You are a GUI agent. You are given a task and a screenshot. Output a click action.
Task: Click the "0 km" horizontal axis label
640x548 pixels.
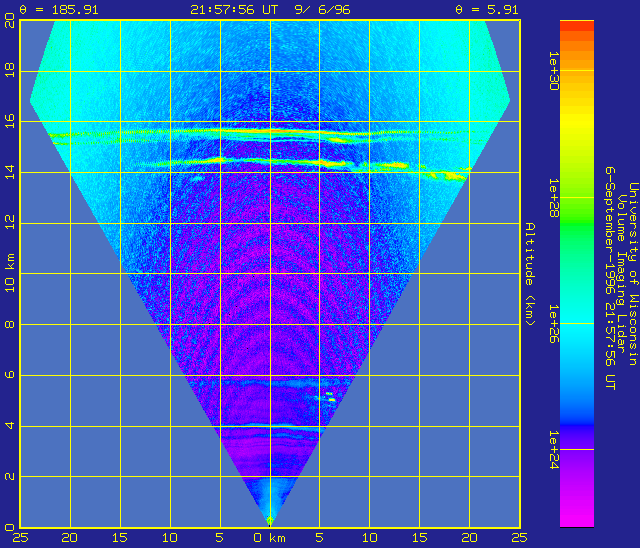[269, 538]
